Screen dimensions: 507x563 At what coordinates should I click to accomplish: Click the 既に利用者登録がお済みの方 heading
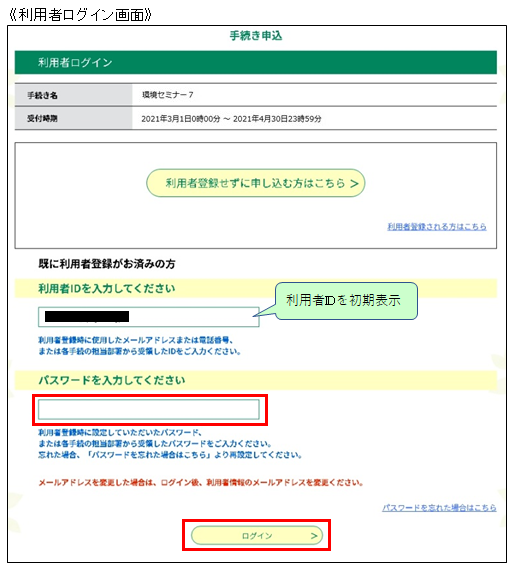107,264
